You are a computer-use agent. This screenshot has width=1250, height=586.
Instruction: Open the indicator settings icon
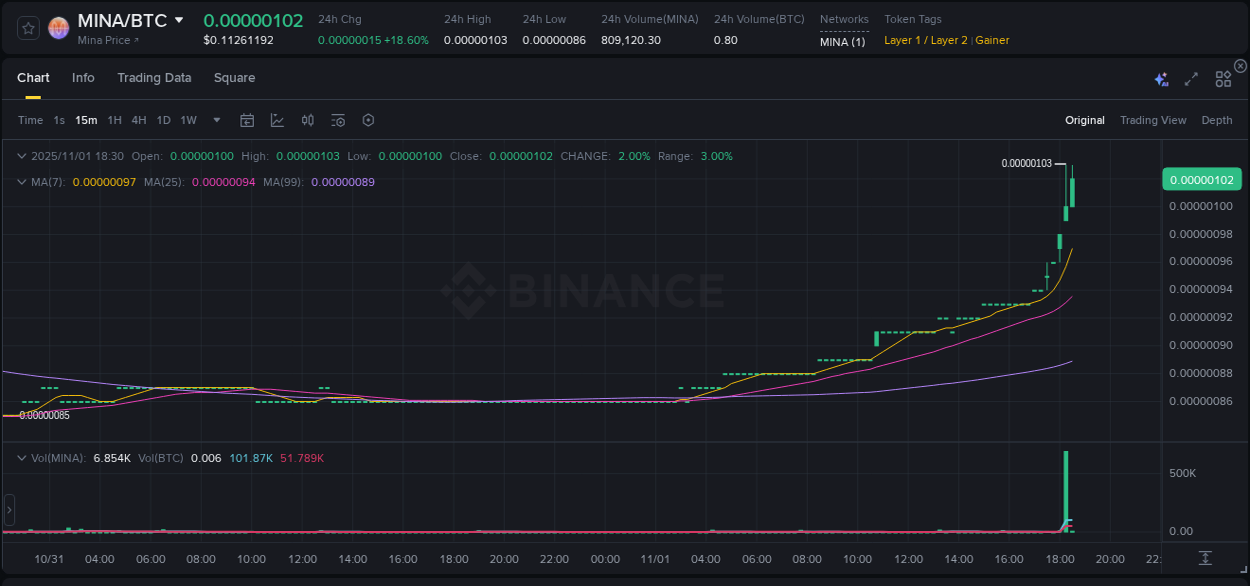338,120
